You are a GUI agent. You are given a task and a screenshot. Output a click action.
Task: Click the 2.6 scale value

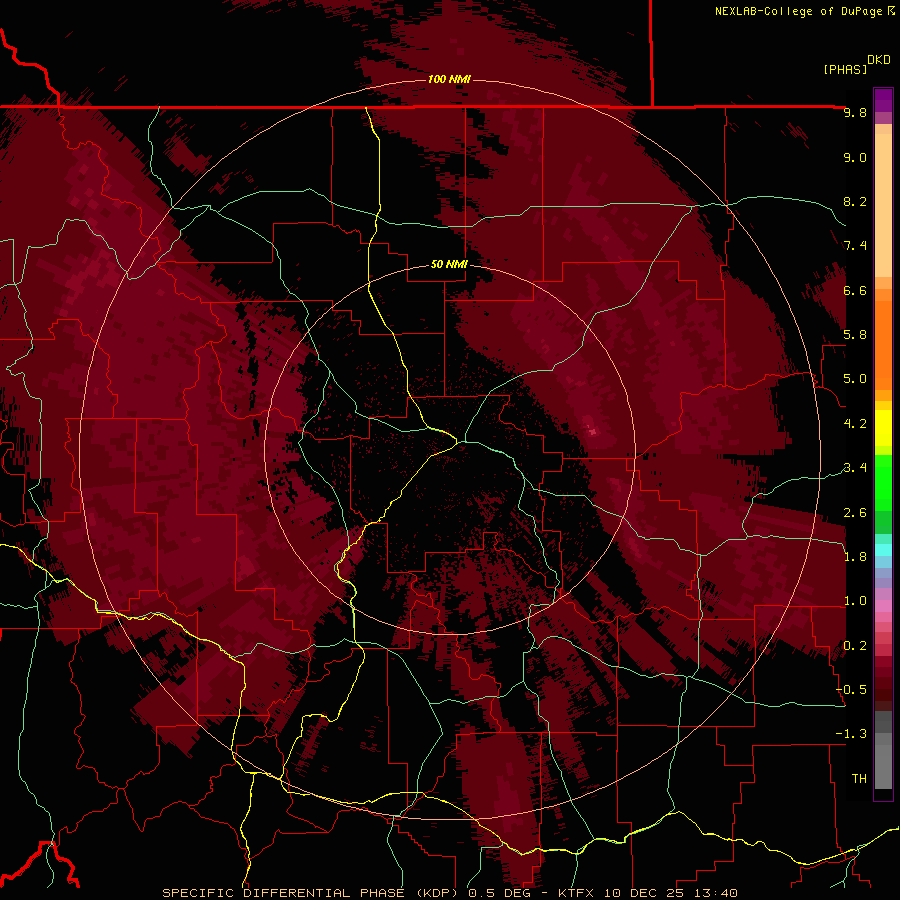[855, 513]
